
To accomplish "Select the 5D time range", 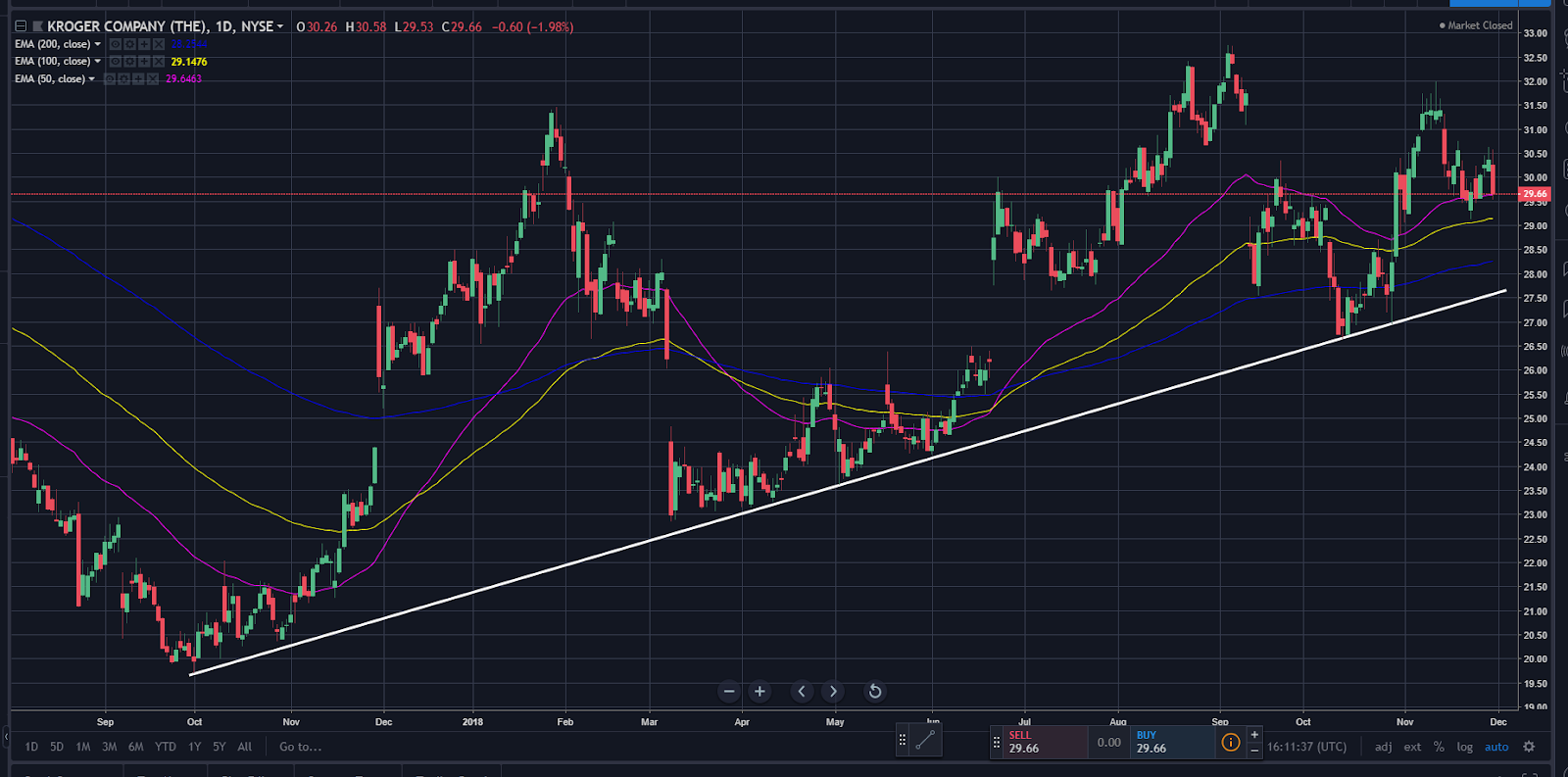I will coord(57,747).
